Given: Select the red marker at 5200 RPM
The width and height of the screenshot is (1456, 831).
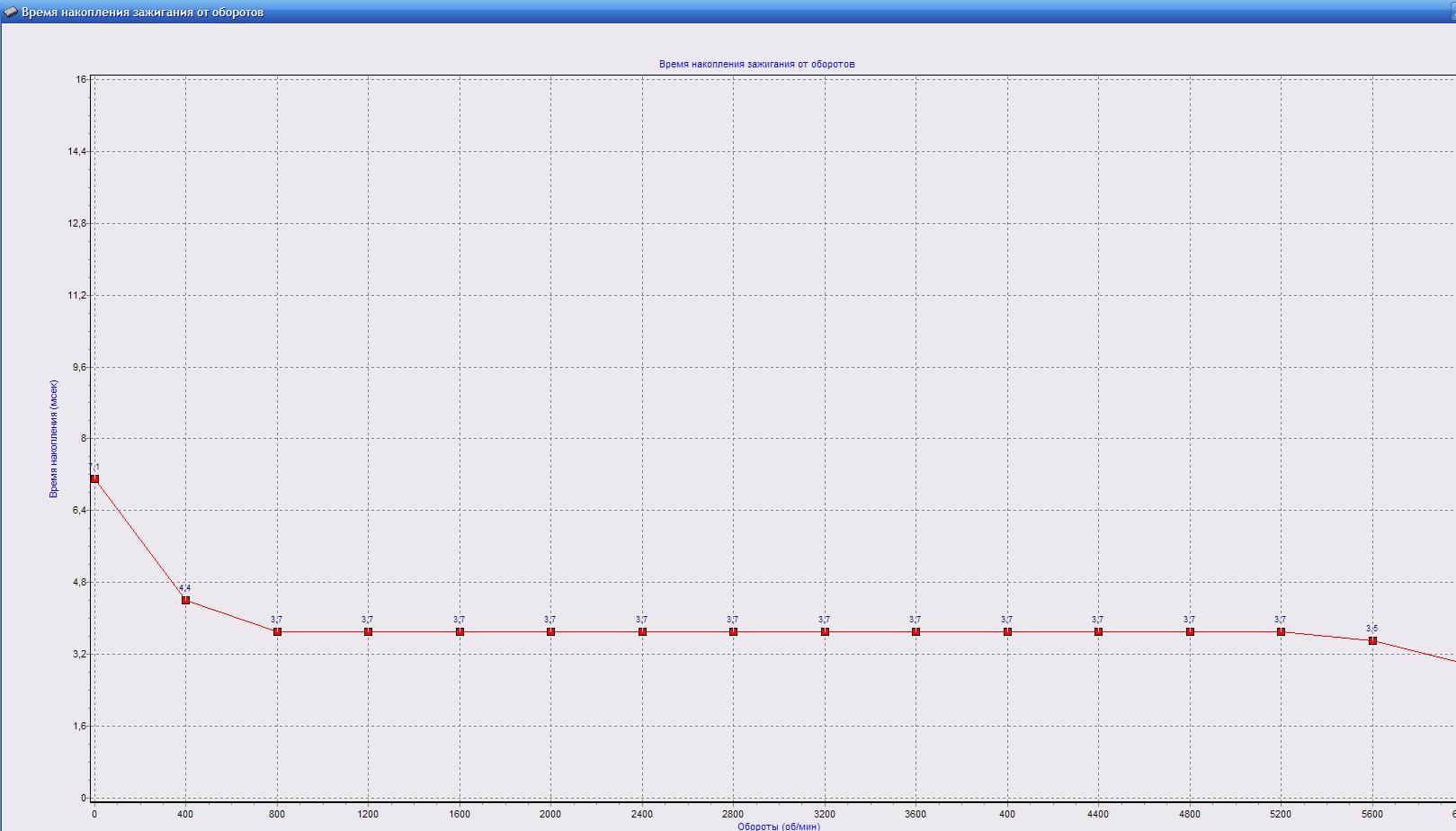Looking at the screenshot, I should tap(1281, 632).
